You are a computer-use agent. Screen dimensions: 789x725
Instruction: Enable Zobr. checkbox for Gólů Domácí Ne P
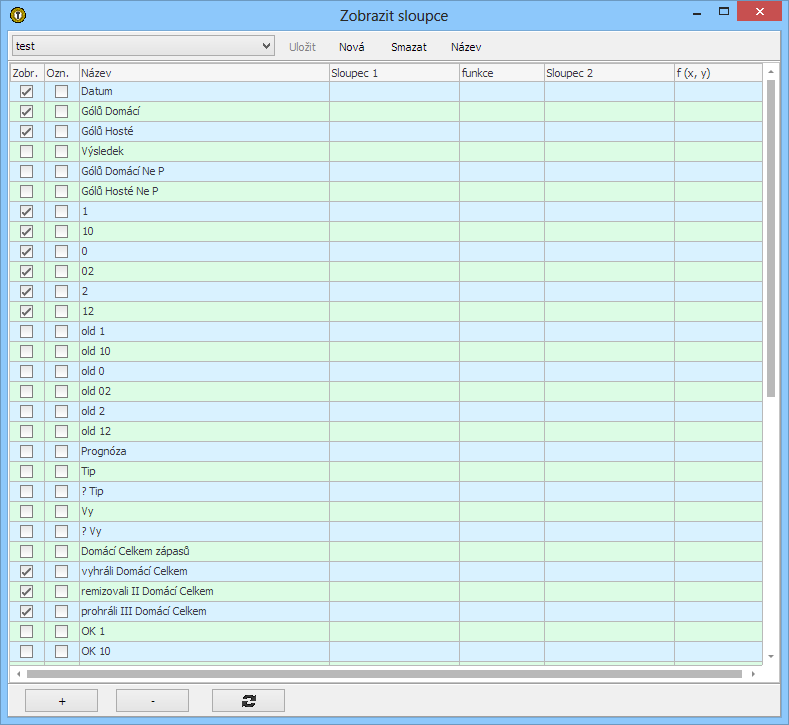27,171
